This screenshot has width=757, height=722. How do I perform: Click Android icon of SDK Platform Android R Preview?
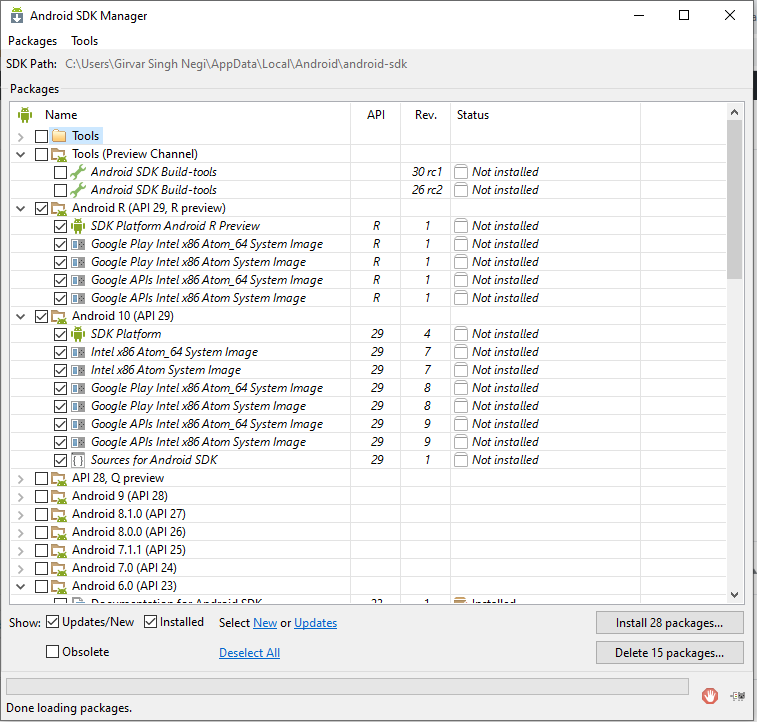coord(78,226)
